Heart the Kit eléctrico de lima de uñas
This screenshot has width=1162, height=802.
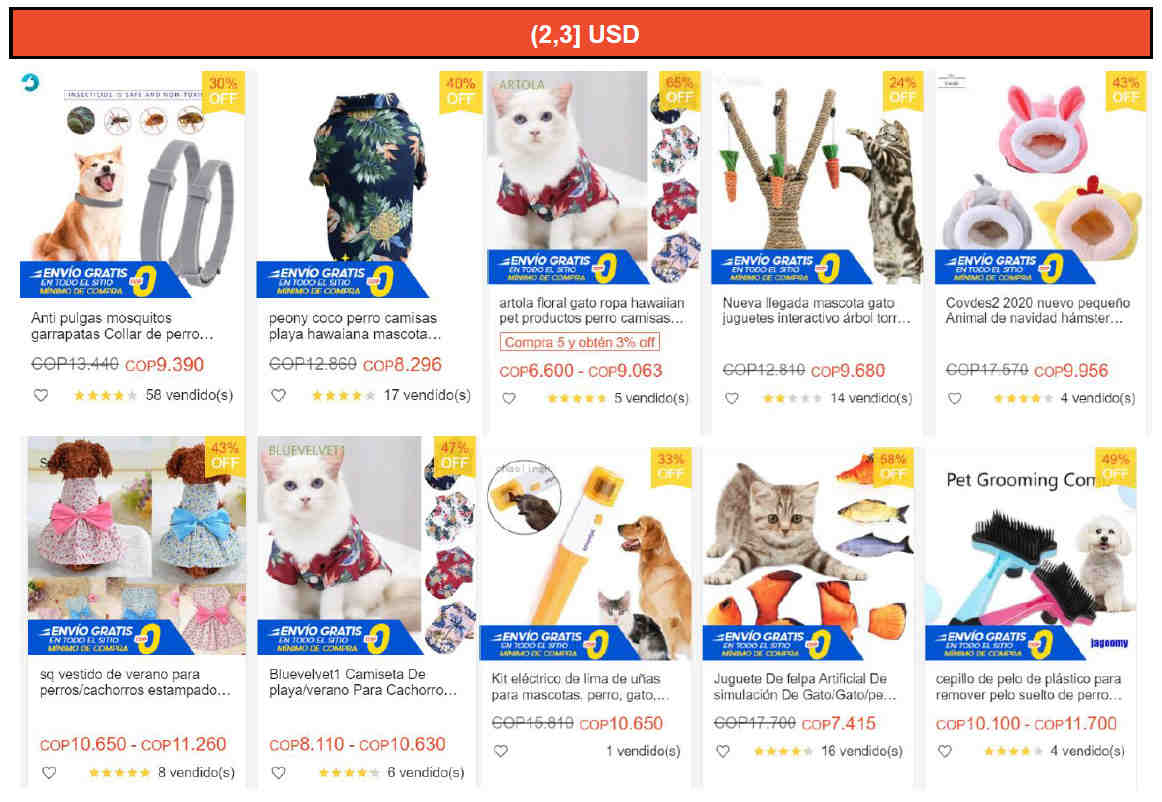pyautogui.click(x=501, y=752)
